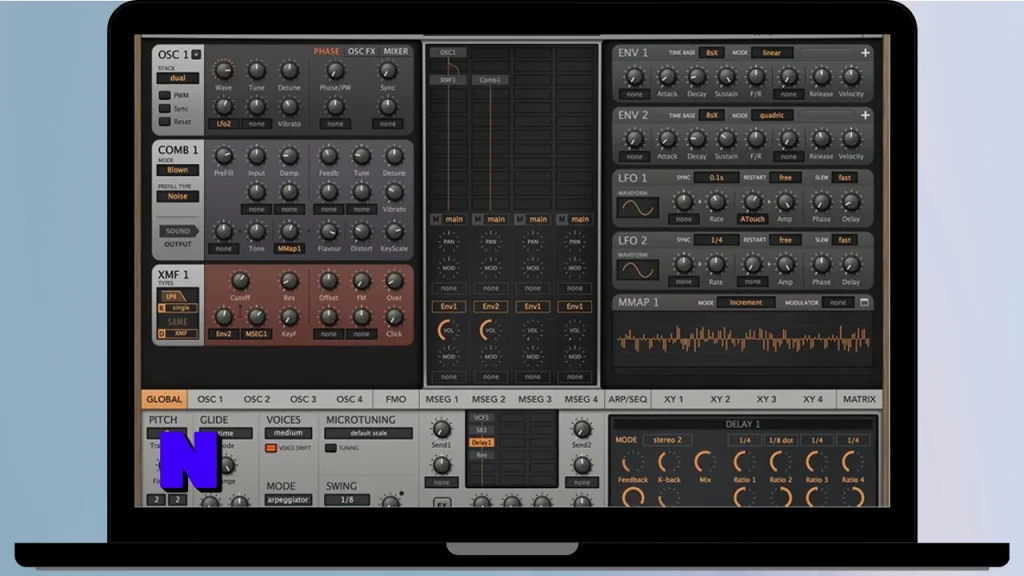The width and height of the screenshot is (1024, 576).
Task: Select the LP4 filter type icon in XMF 1
Action: (172, 296)
